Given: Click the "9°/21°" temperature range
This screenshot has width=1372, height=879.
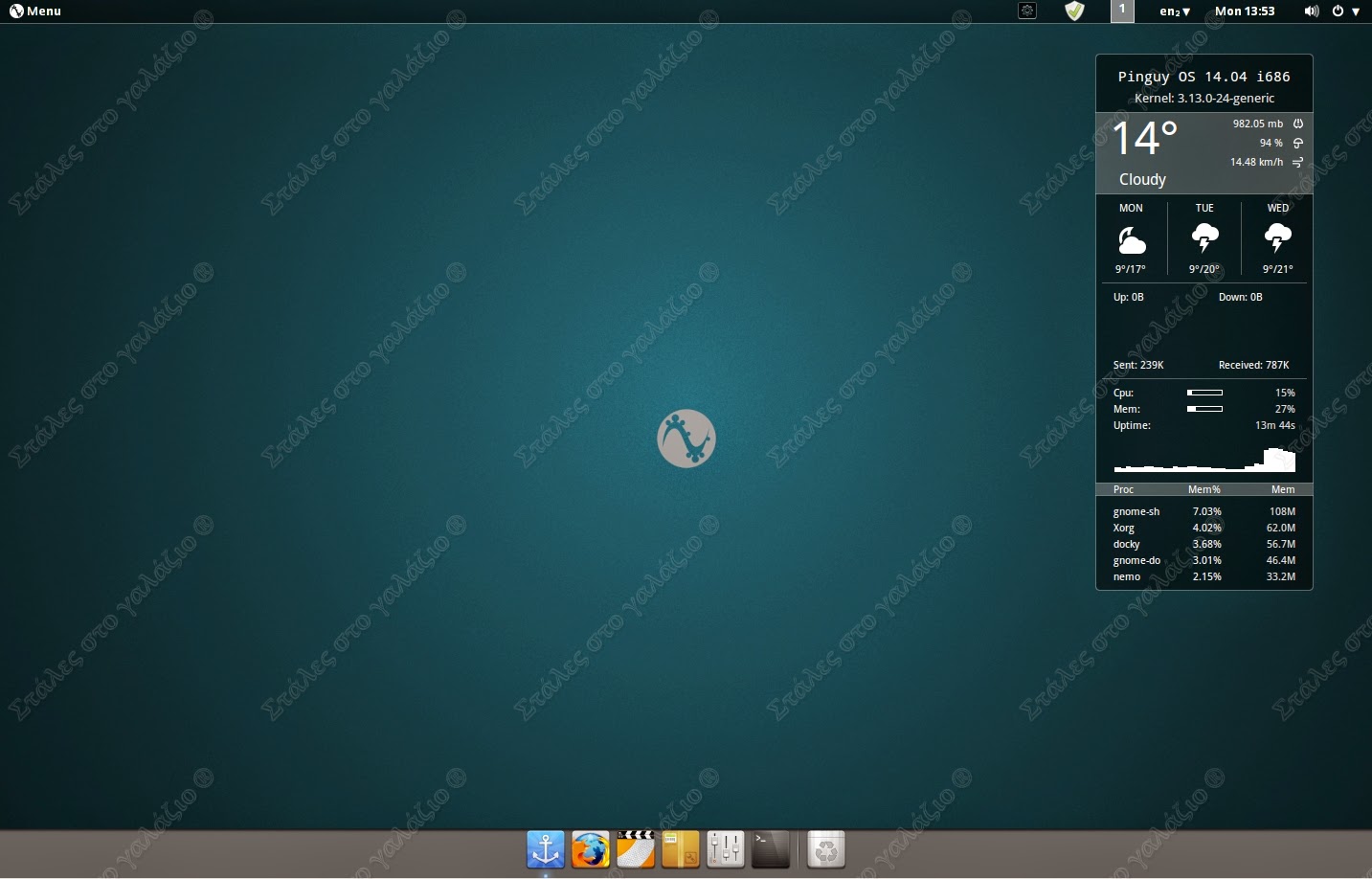Looking at the screenshot, I should [1278, 269].
